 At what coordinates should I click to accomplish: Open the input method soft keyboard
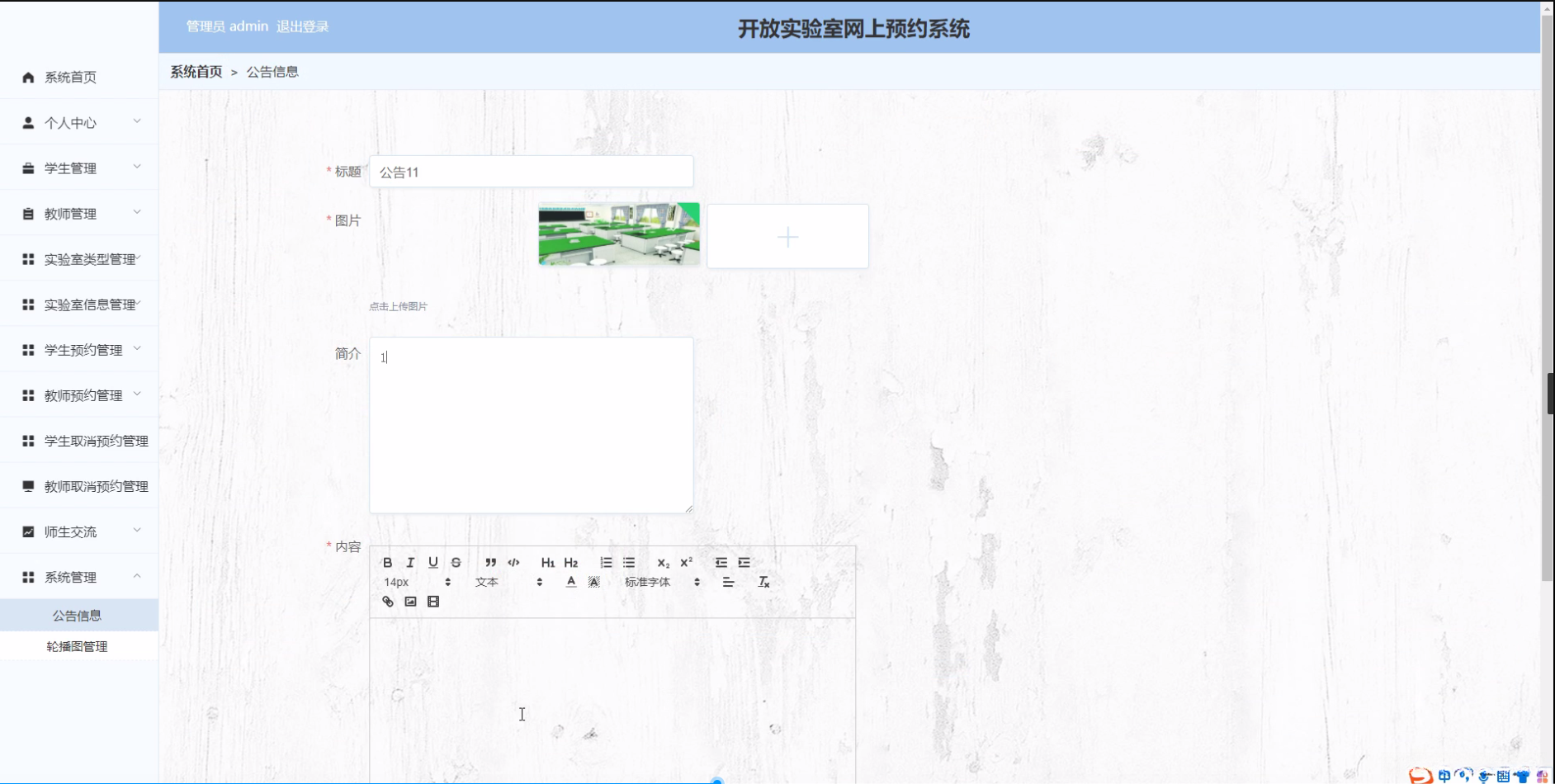click(x=1504, y=776)
